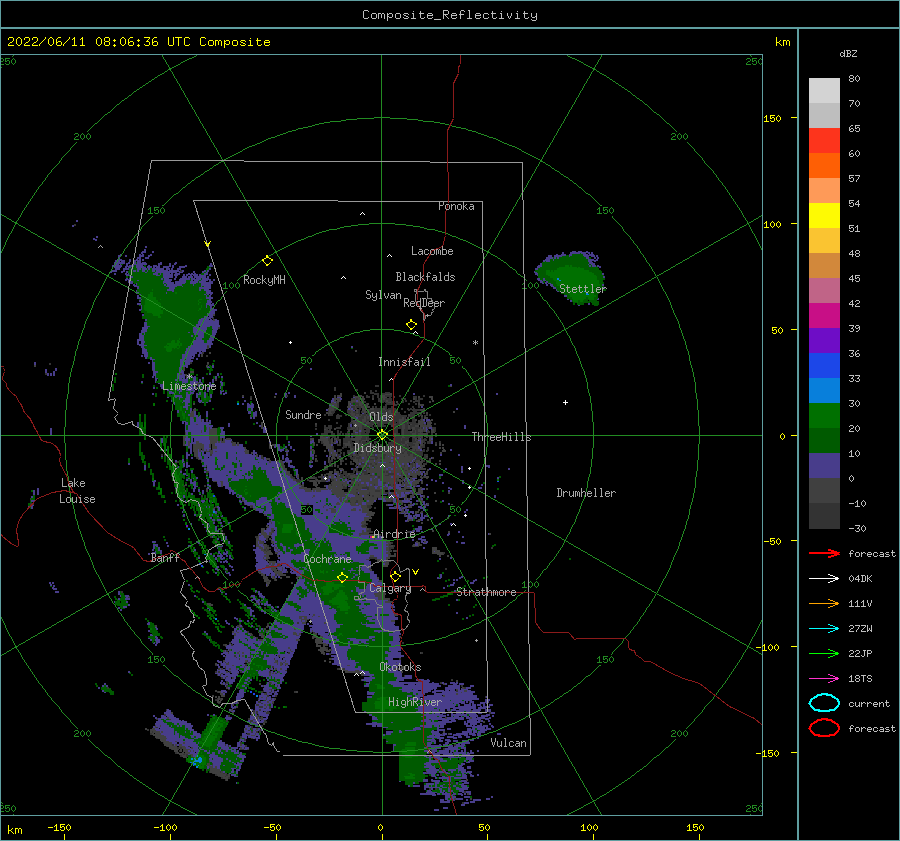Screen dimensions: 900x841
Task: Click the Innisfail town label
Action: [404, 362]
